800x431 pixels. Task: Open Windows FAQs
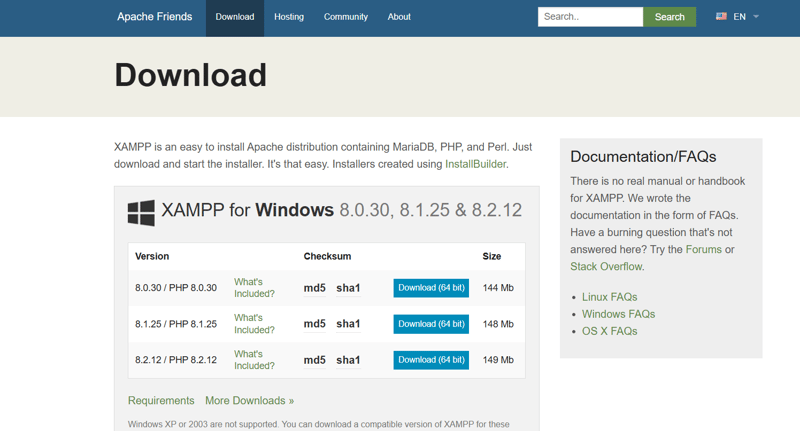pos(618,314)
